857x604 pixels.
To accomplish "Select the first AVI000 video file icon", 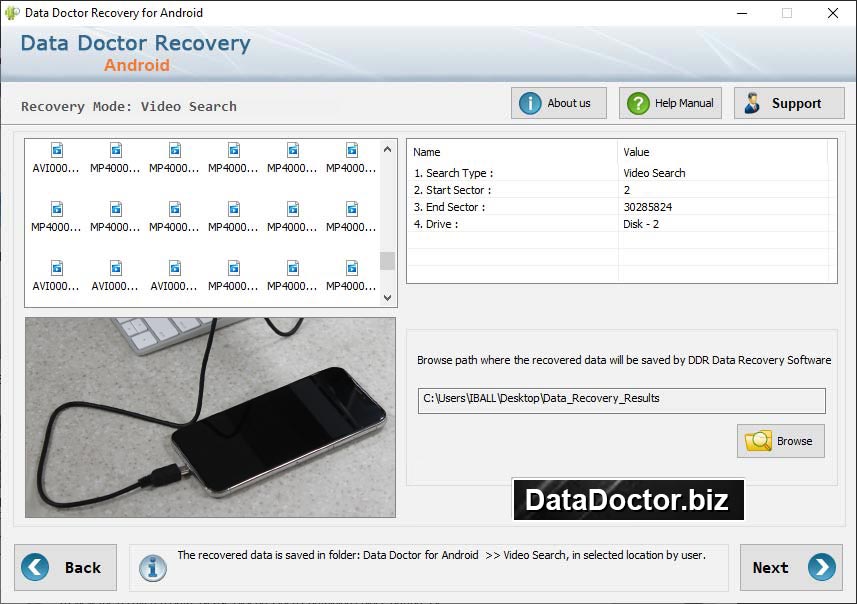I will 55,157.
